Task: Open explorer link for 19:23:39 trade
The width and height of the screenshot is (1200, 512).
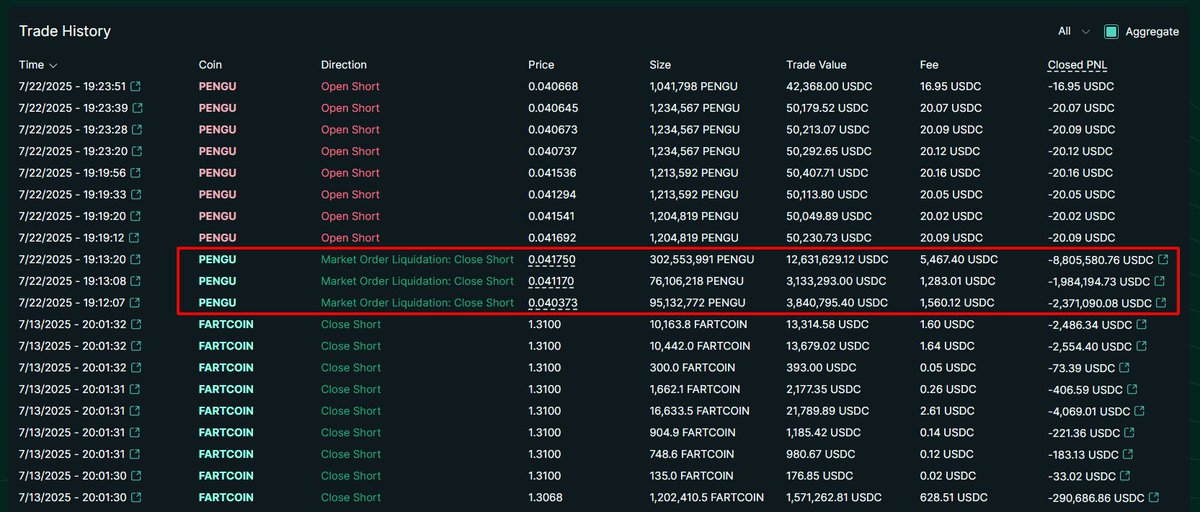Action: 137,108
